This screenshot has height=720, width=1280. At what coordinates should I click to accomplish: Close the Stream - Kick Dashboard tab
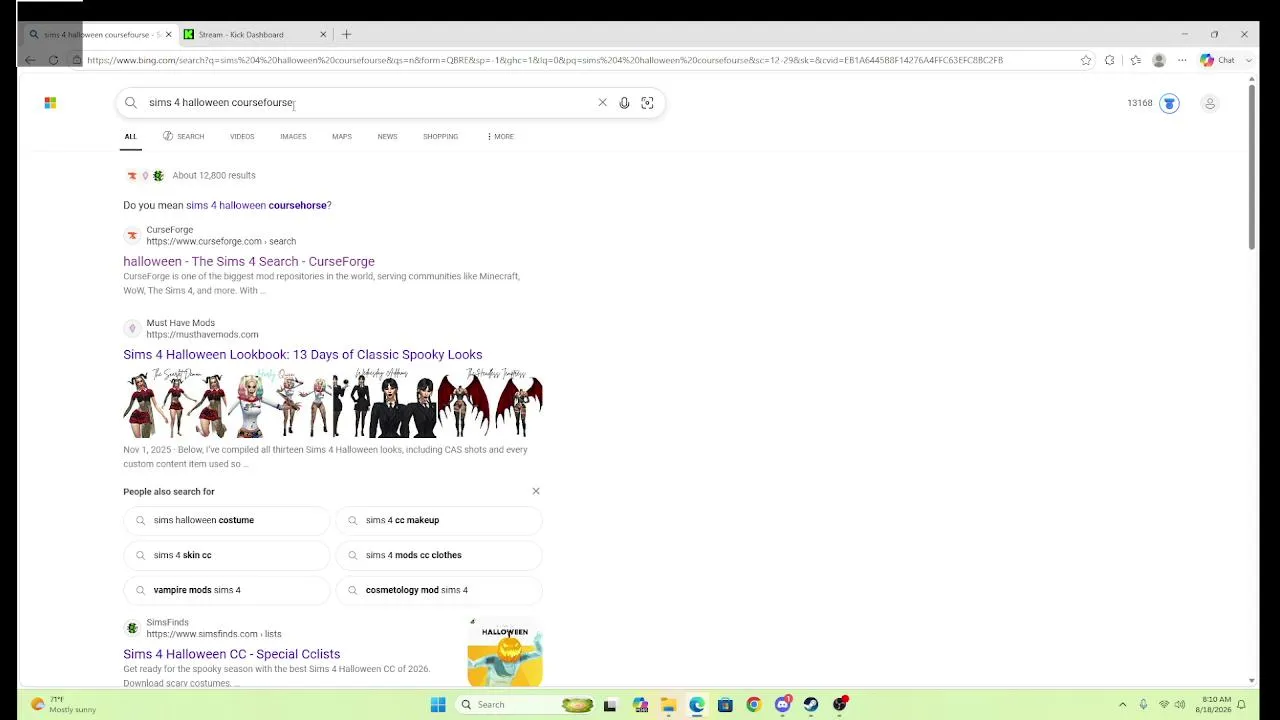(x=323, y=34)
